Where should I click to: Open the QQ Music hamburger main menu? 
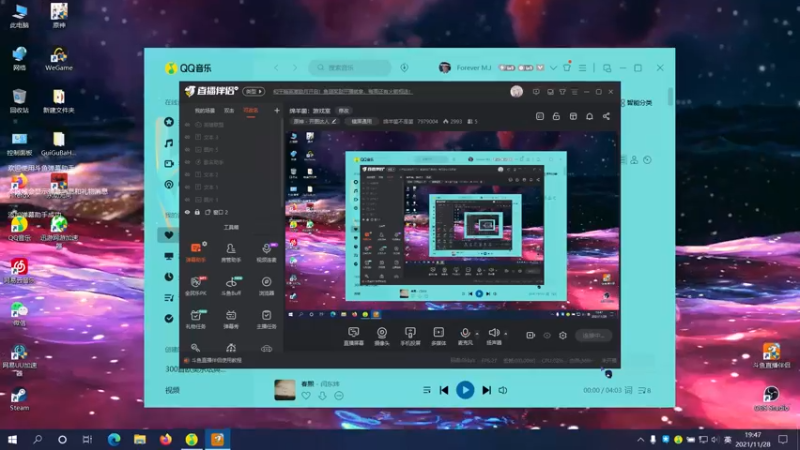pyautogui.click(x=582, y=67)
